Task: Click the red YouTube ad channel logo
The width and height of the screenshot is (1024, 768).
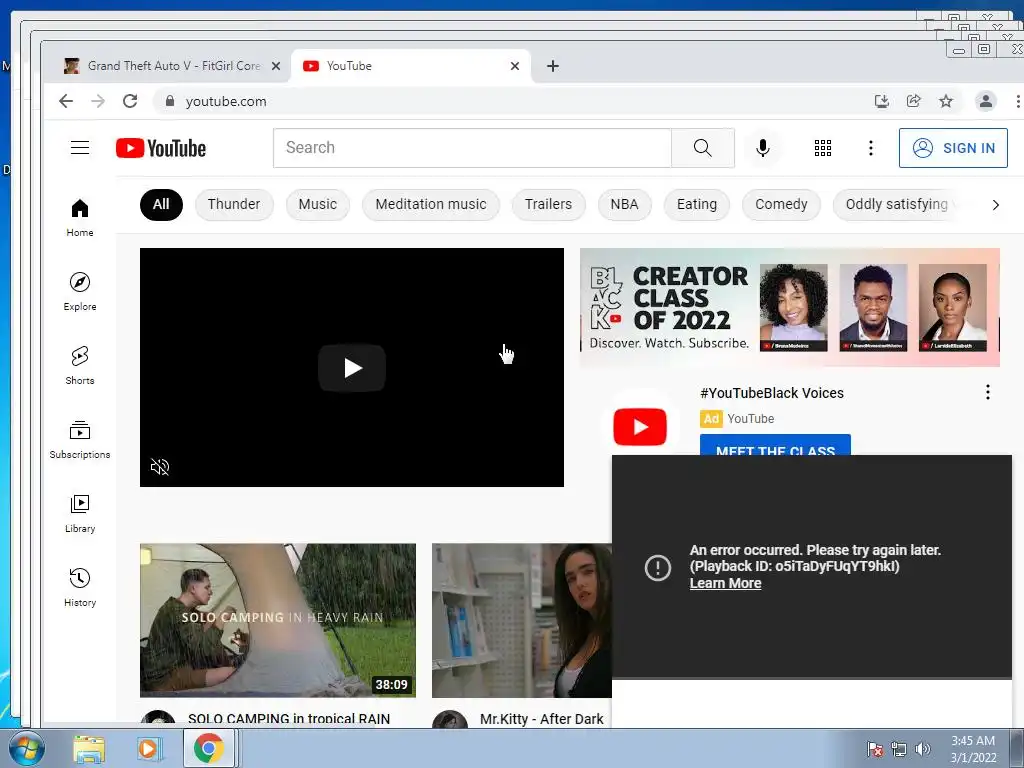Action: tap(640, 426)
